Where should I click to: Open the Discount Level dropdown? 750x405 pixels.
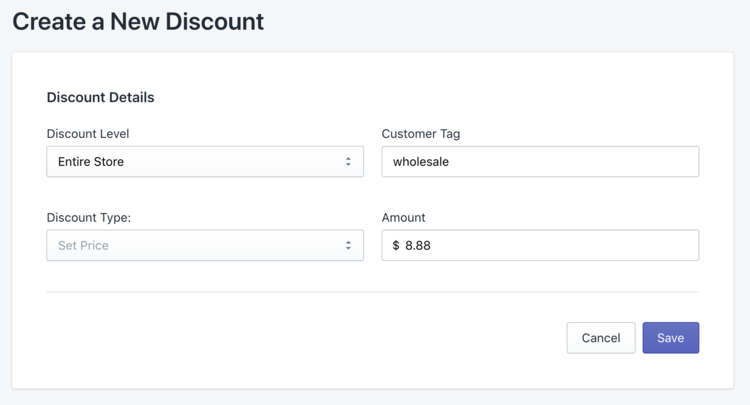204,162
